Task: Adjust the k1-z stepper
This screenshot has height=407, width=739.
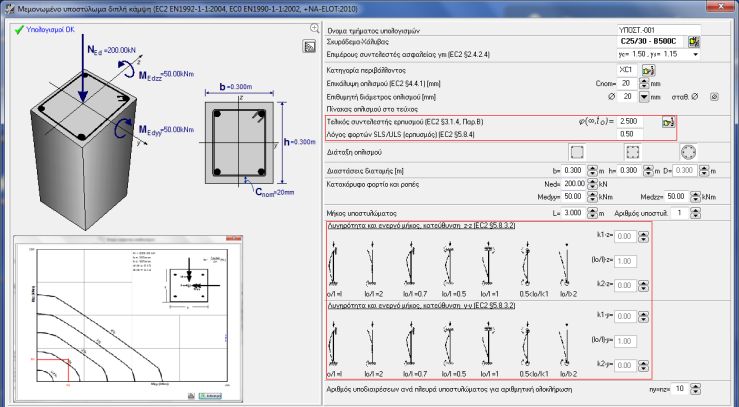Action: coord(643,236)
